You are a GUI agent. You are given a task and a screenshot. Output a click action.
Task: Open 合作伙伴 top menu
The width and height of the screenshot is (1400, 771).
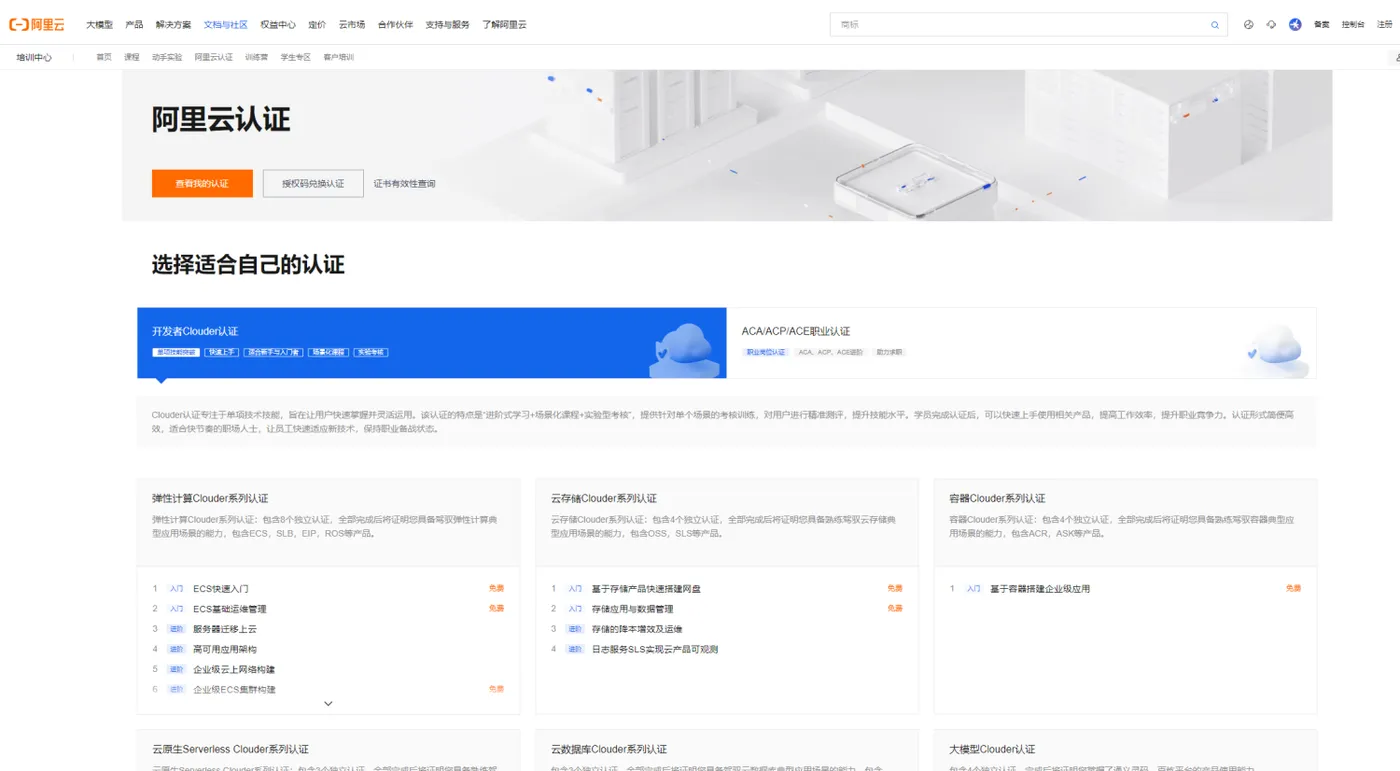point(395,25)
